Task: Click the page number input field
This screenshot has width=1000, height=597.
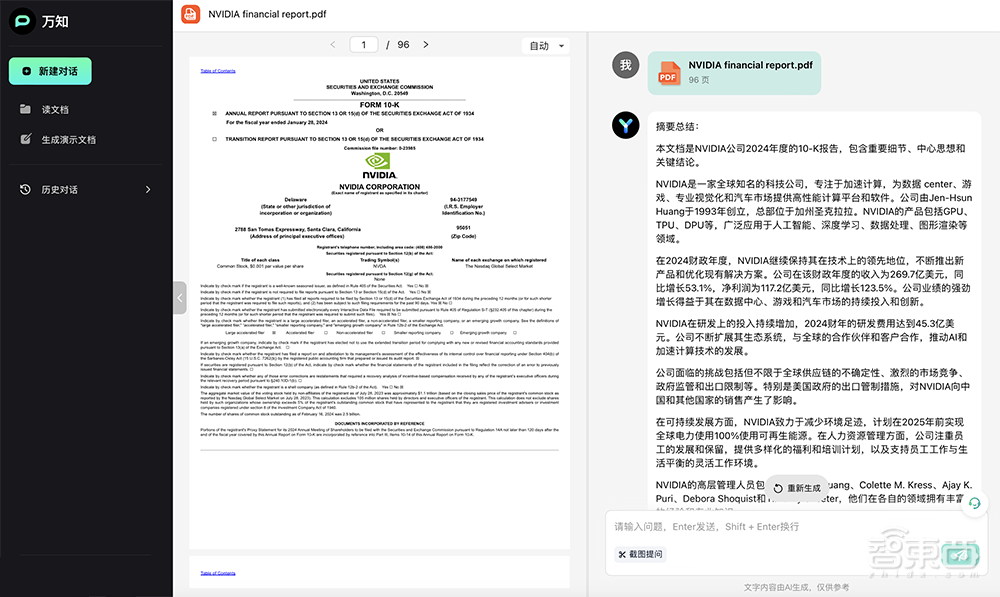Action: pyautogui.click(x=363, y=45)
